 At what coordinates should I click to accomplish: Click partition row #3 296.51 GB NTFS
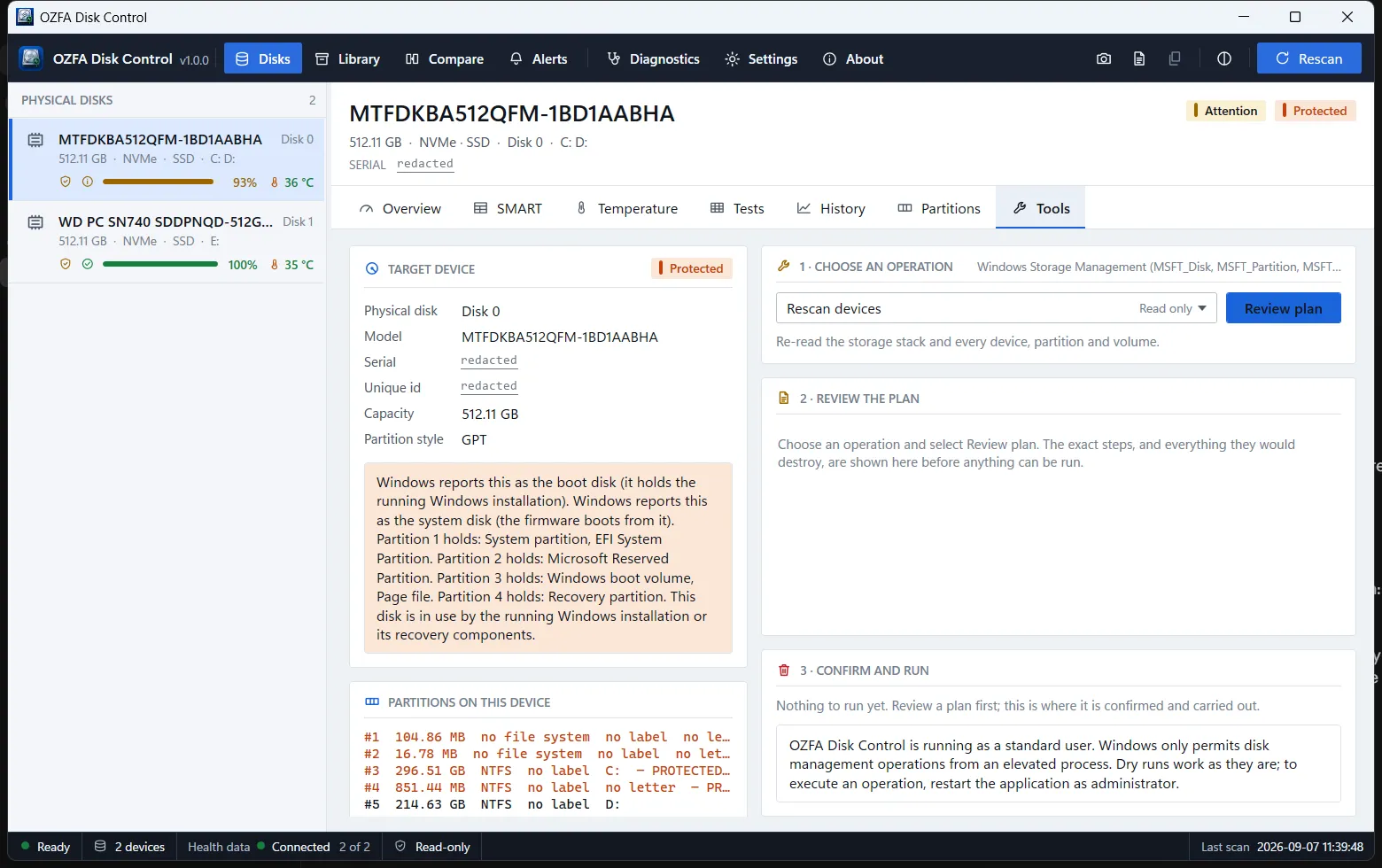pos(547,771)
